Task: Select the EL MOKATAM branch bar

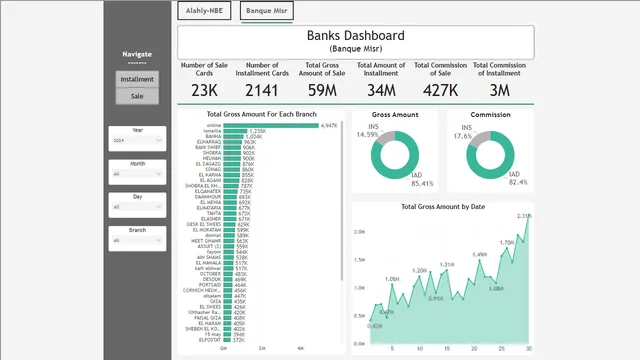Action: [229, 230]
